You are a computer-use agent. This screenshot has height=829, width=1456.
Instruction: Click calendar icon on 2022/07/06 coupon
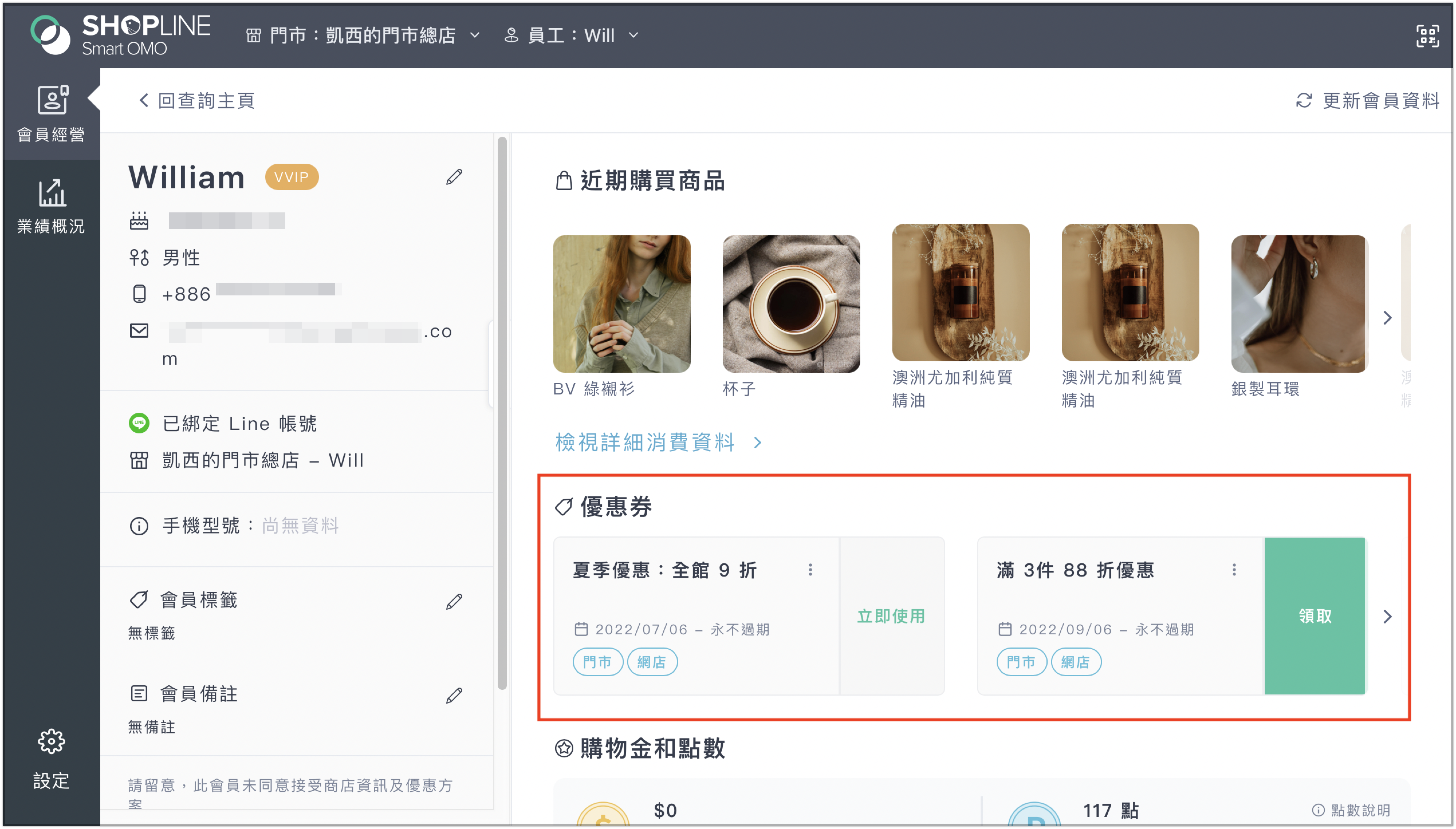tap(581, 629)
